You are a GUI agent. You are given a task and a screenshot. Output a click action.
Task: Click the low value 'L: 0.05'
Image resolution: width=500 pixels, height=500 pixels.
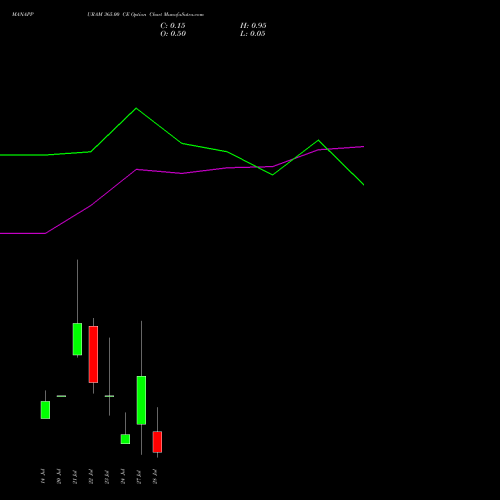[253, 34]
